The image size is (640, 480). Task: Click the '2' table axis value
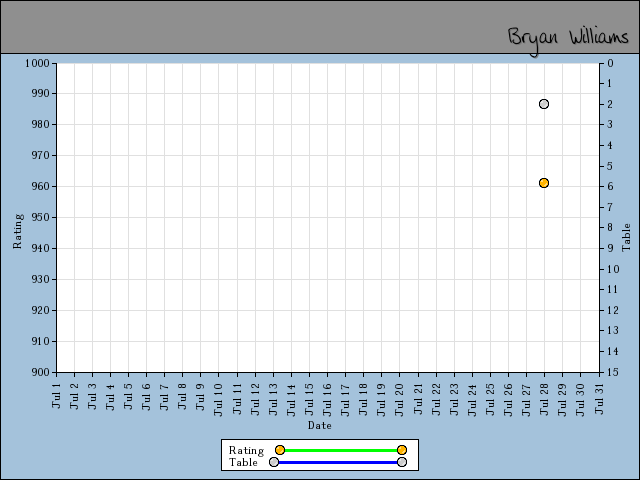pos(610,104)
